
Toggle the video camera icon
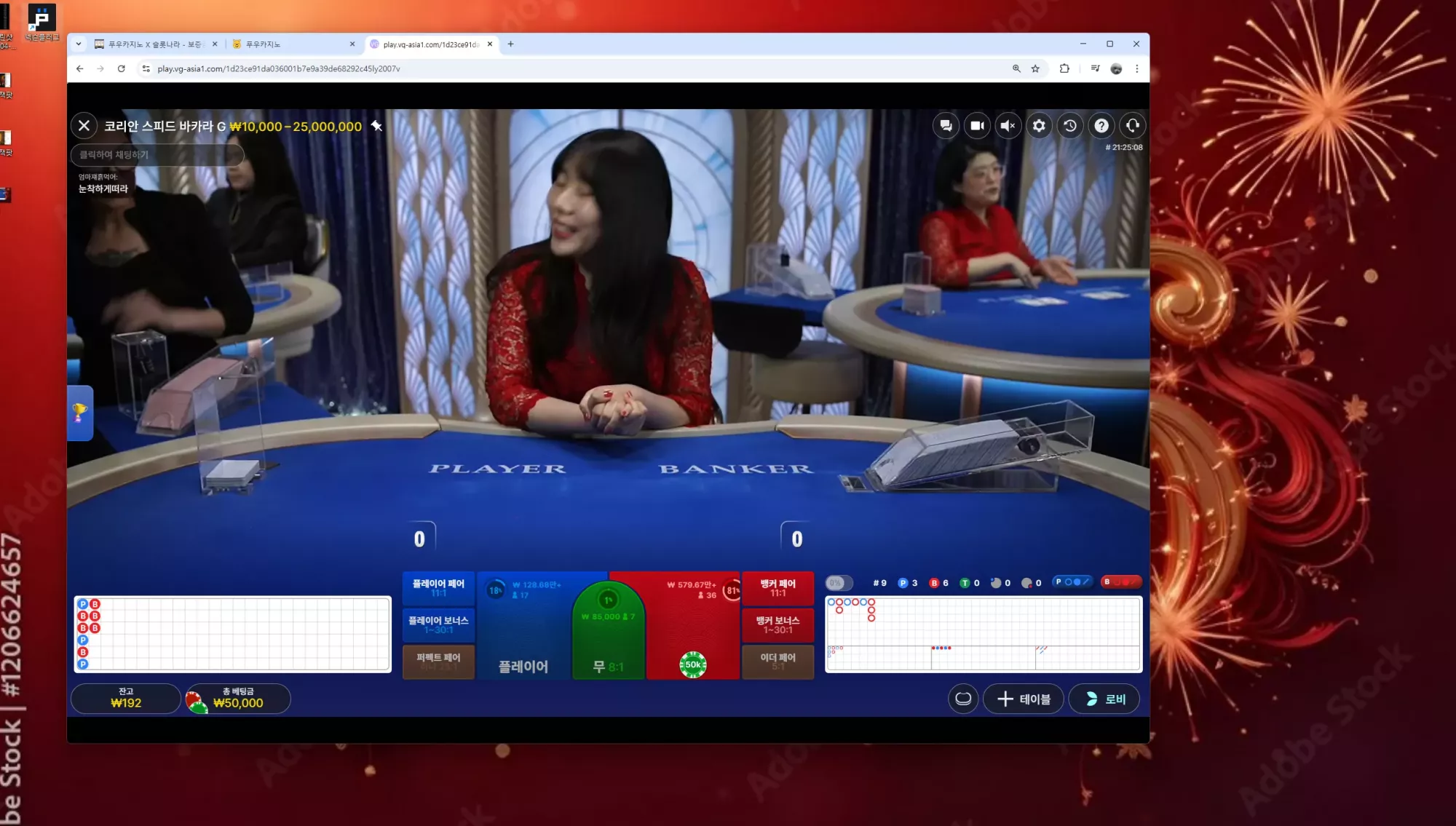(977, 126)
